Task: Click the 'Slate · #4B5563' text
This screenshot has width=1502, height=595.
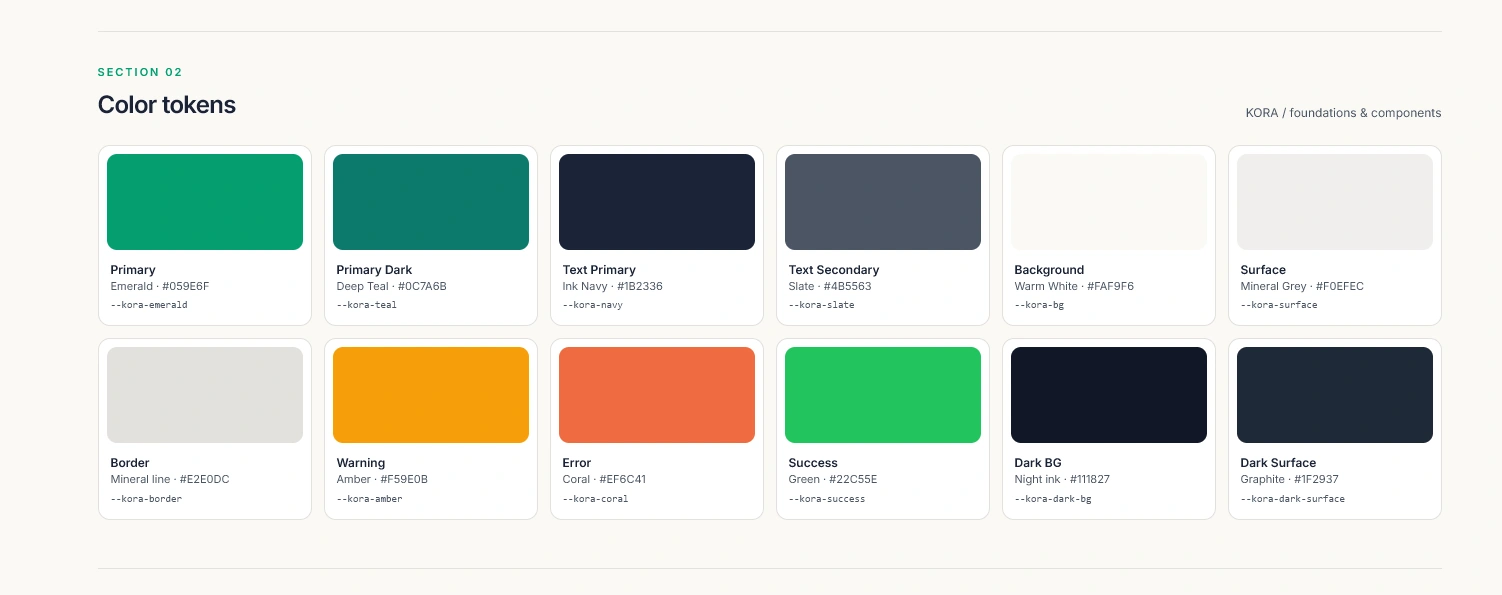Action: [830, 286]
